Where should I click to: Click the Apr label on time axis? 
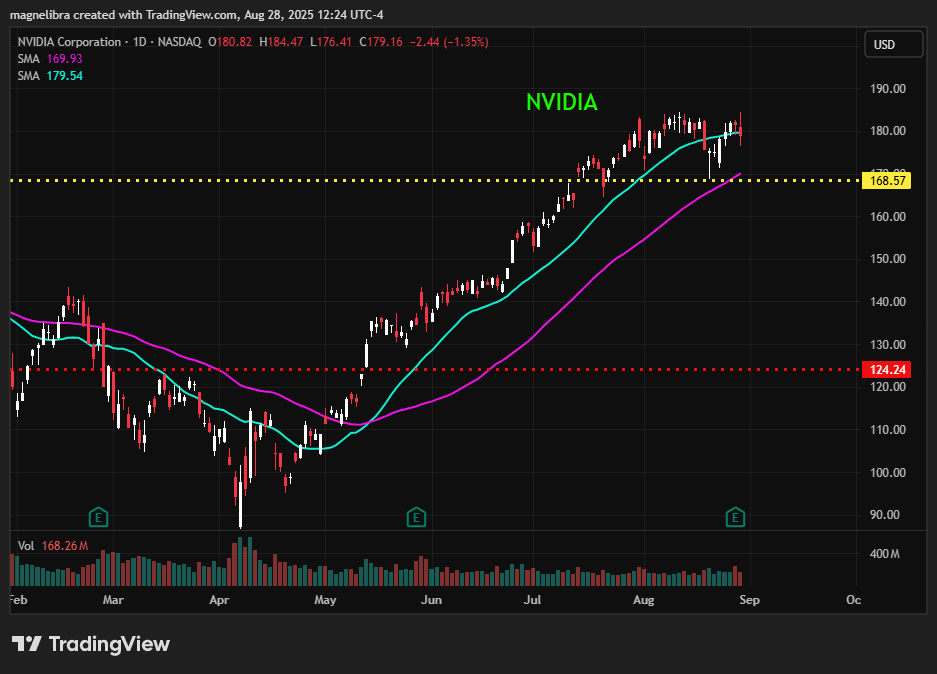(x=219, y=599)
